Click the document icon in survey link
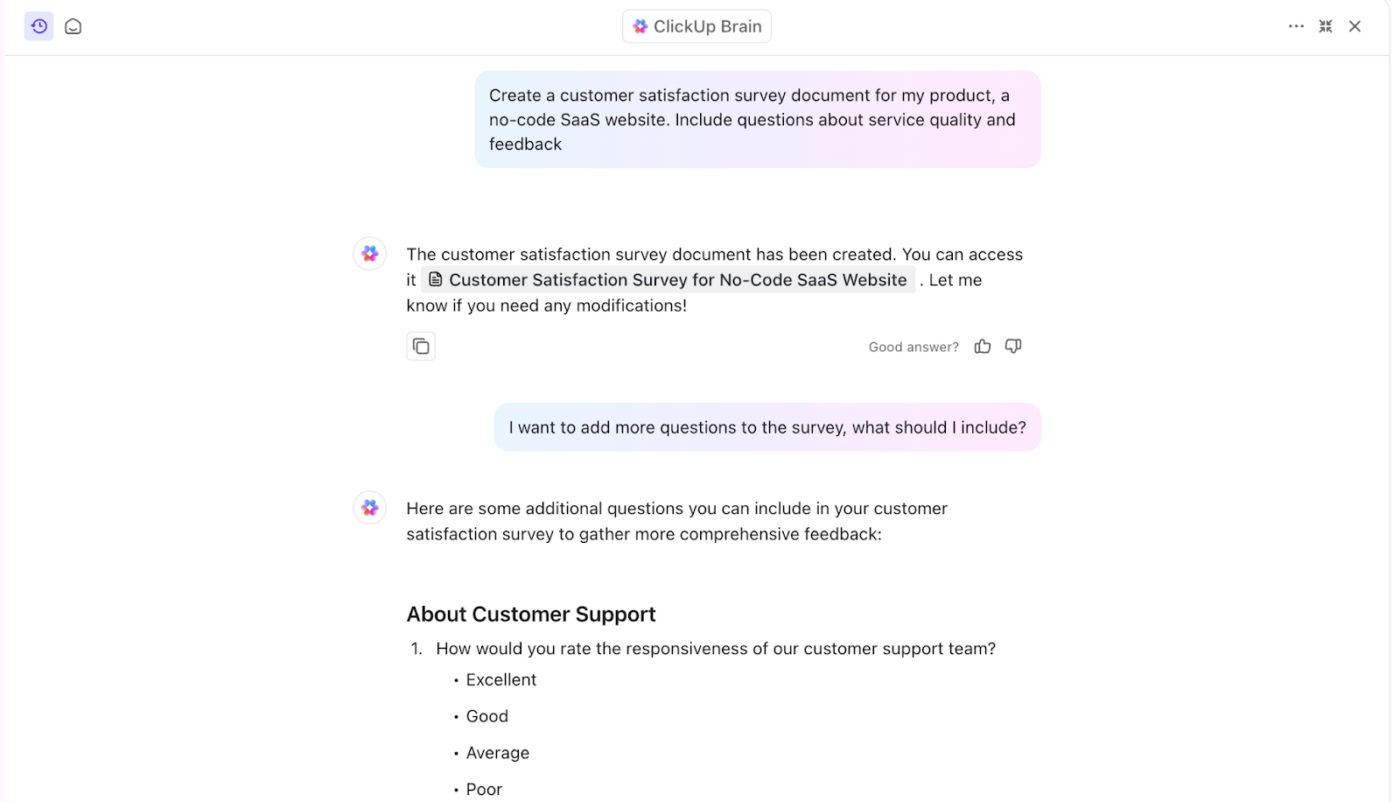The image size is (1400, 802). coord(435,280)
